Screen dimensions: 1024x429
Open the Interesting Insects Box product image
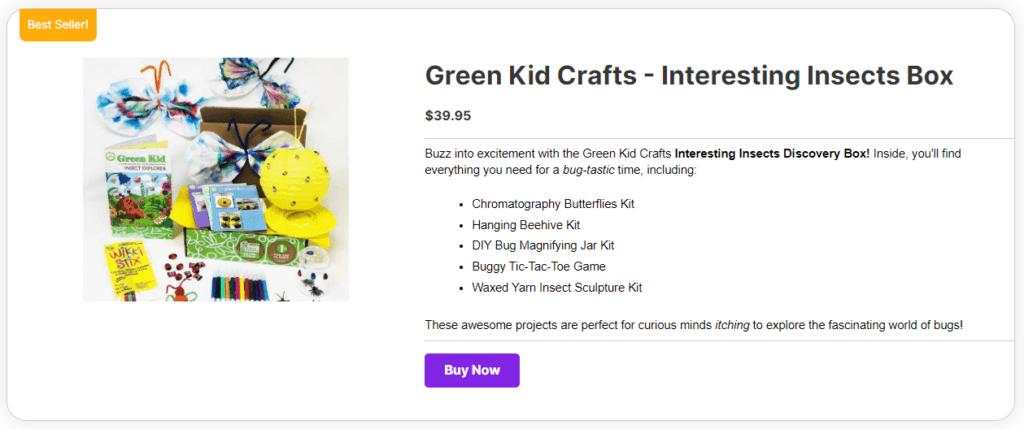coord(216,179)
